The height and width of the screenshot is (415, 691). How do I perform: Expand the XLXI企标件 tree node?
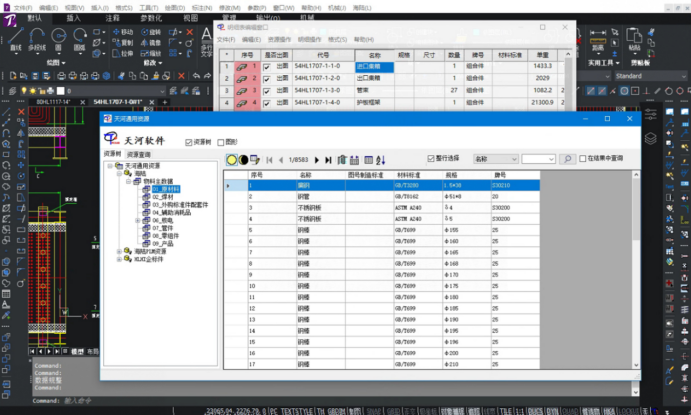point(119,259)
